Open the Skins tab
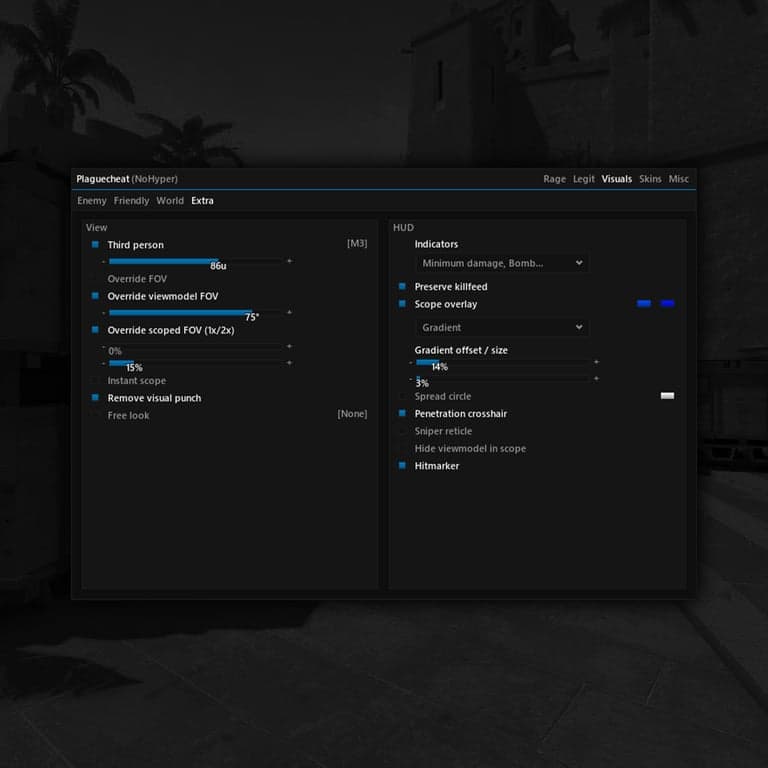The image size is (768, 768). click(x=650, y=179)
